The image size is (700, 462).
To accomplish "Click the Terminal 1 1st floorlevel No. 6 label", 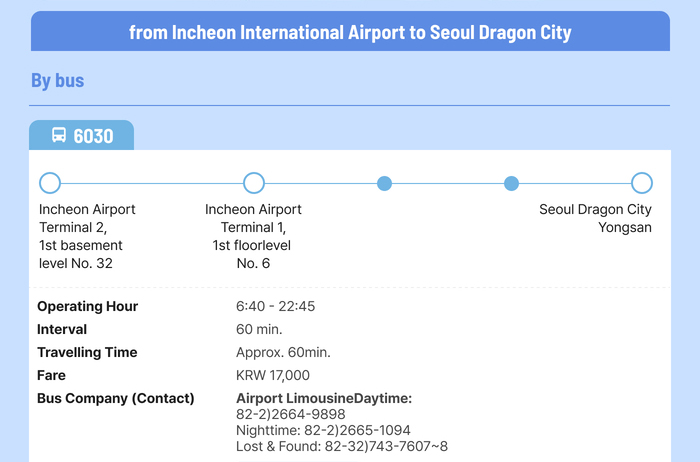I will (x=253, y=236).
